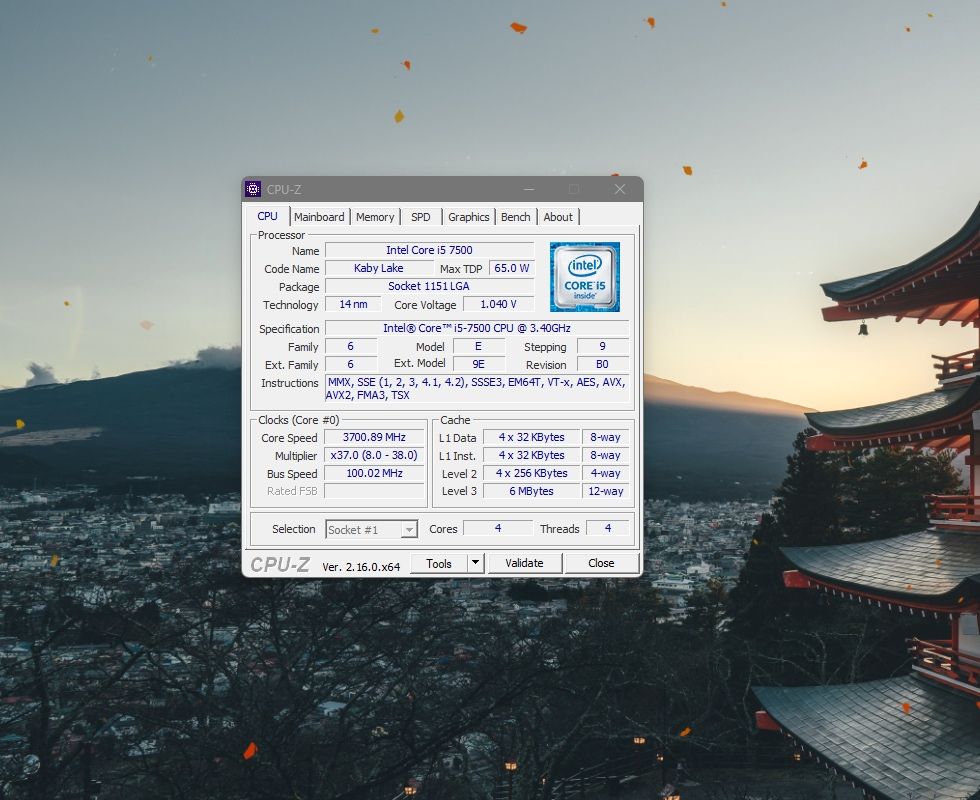Viewport: 980px width, 800px height.
Task: Switch to the Mainboard tab
Action: pos(319,217)
